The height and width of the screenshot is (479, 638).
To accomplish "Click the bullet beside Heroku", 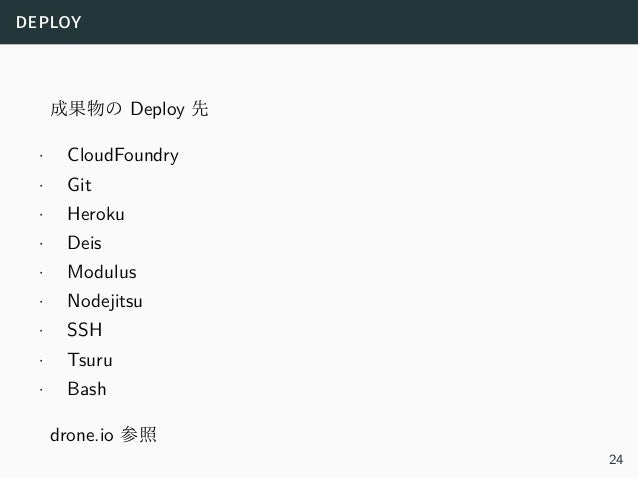I will [x=41, y=214].
